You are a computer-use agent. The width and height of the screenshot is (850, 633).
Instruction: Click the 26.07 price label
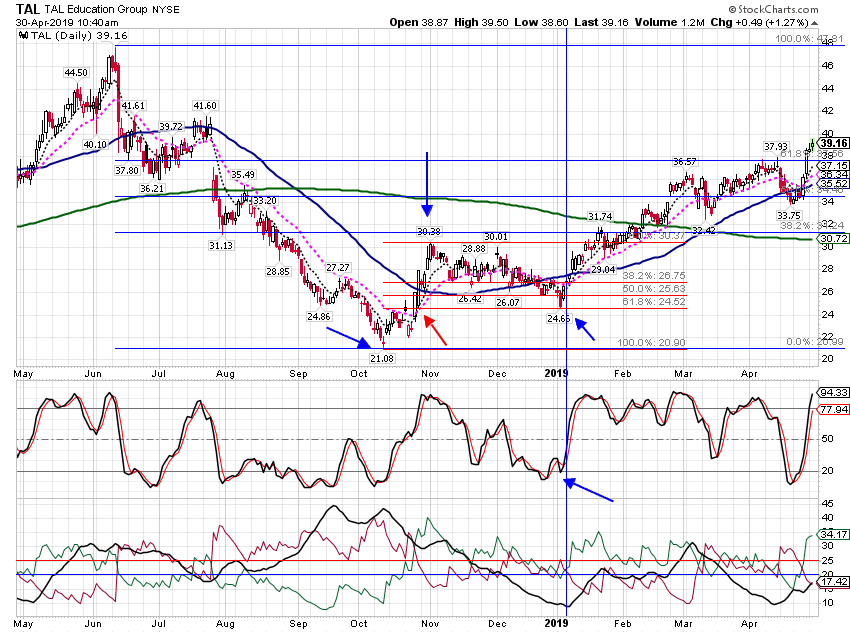[508, 303]
